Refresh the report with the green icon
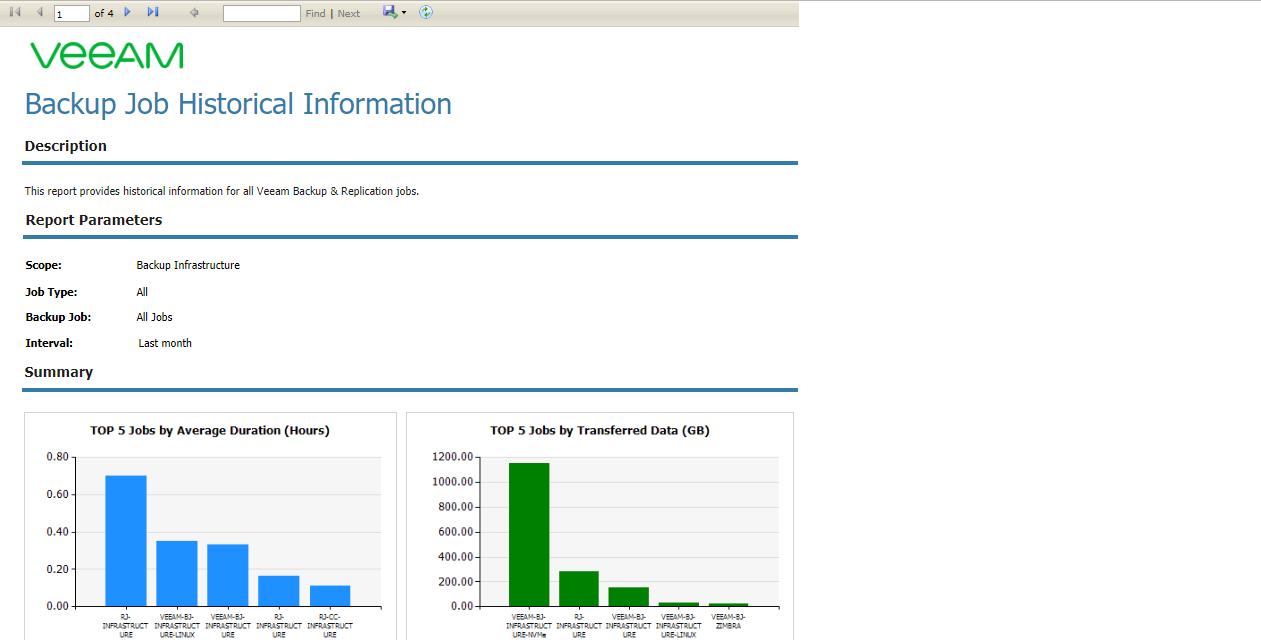The image size is (1261, 640). (426, 12)
